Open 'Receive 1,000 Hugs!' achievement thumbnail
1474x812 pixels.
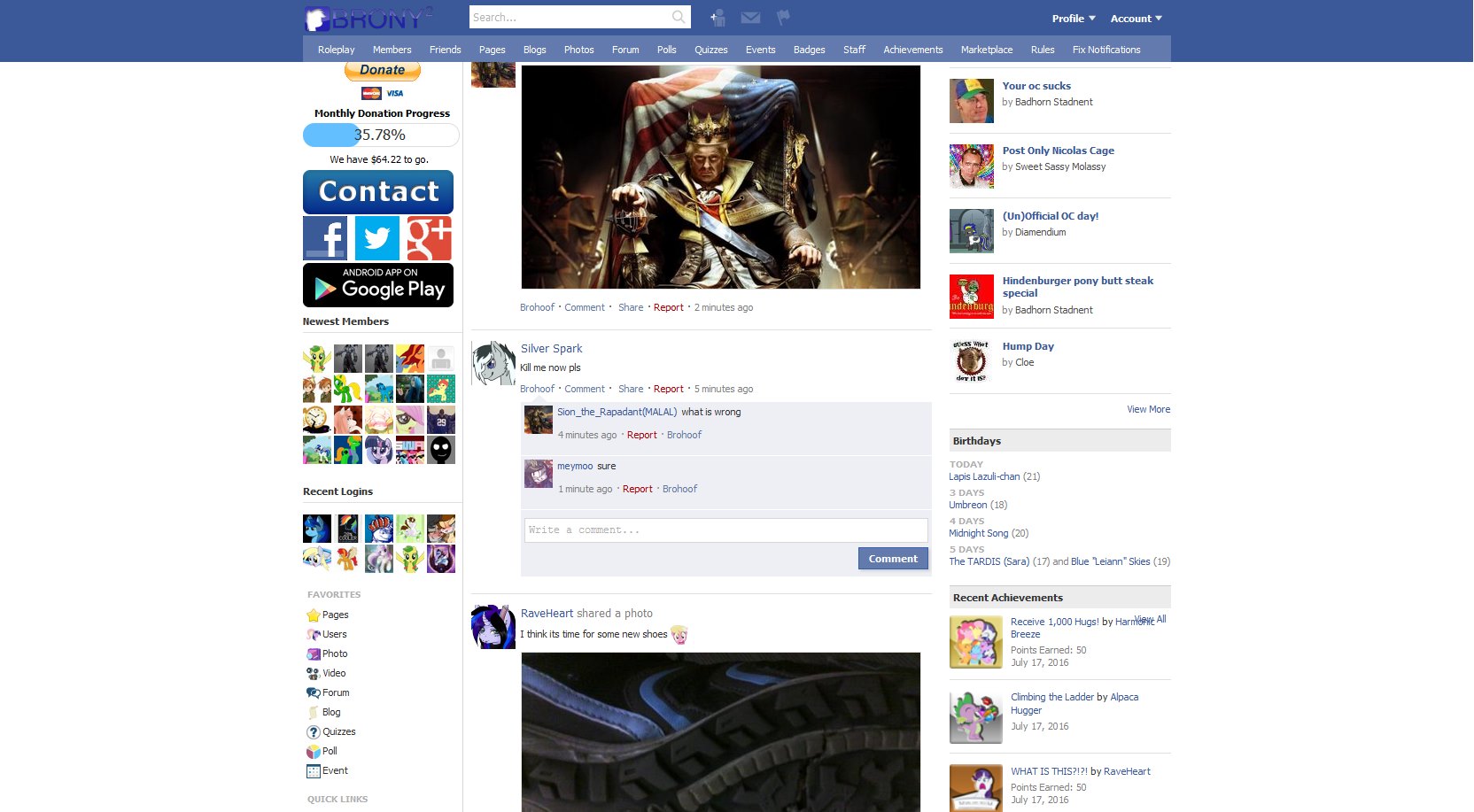click(976, 642)
